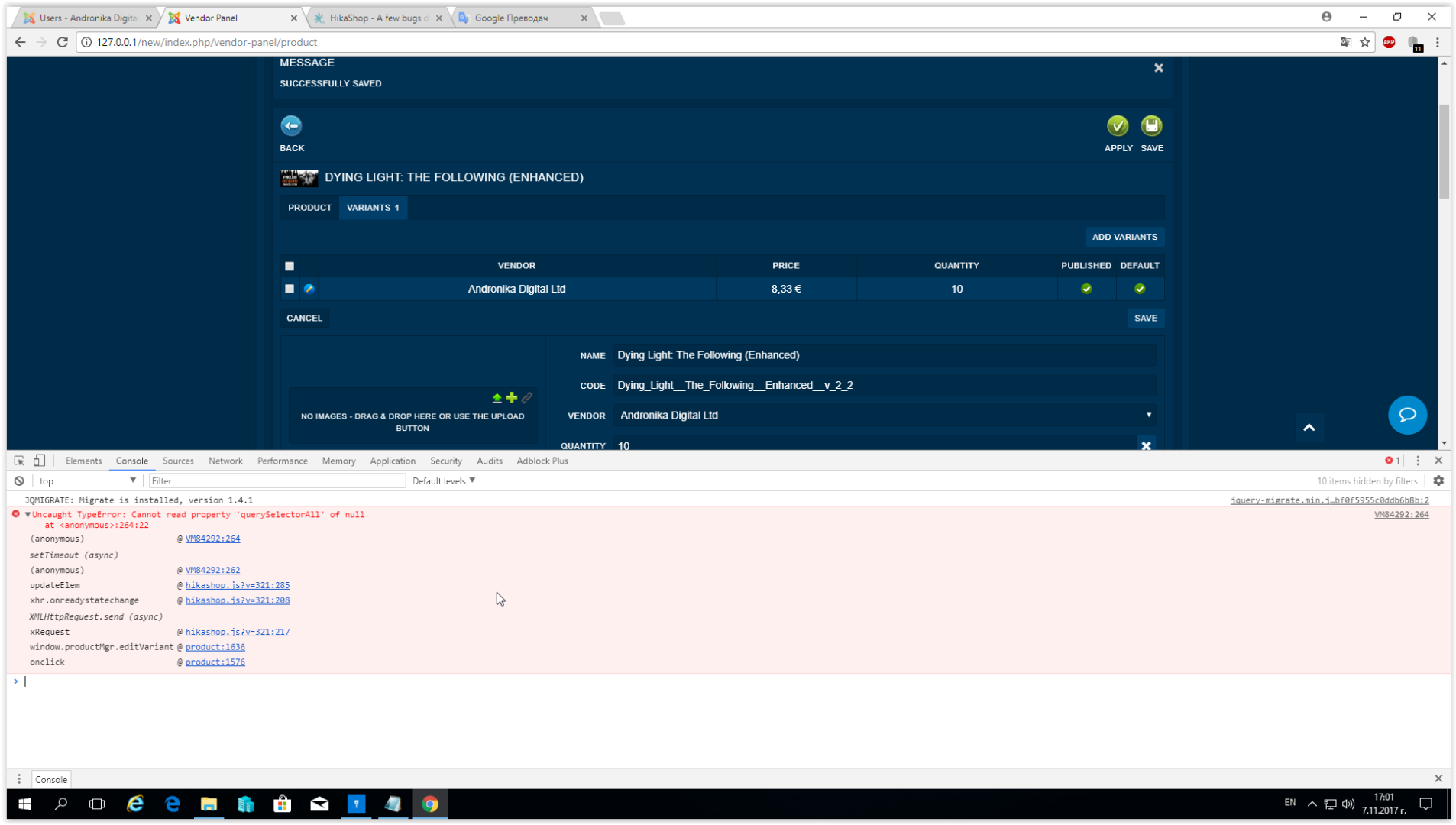
Task: Open the console drawer menu dots
Action: (19, 779)
